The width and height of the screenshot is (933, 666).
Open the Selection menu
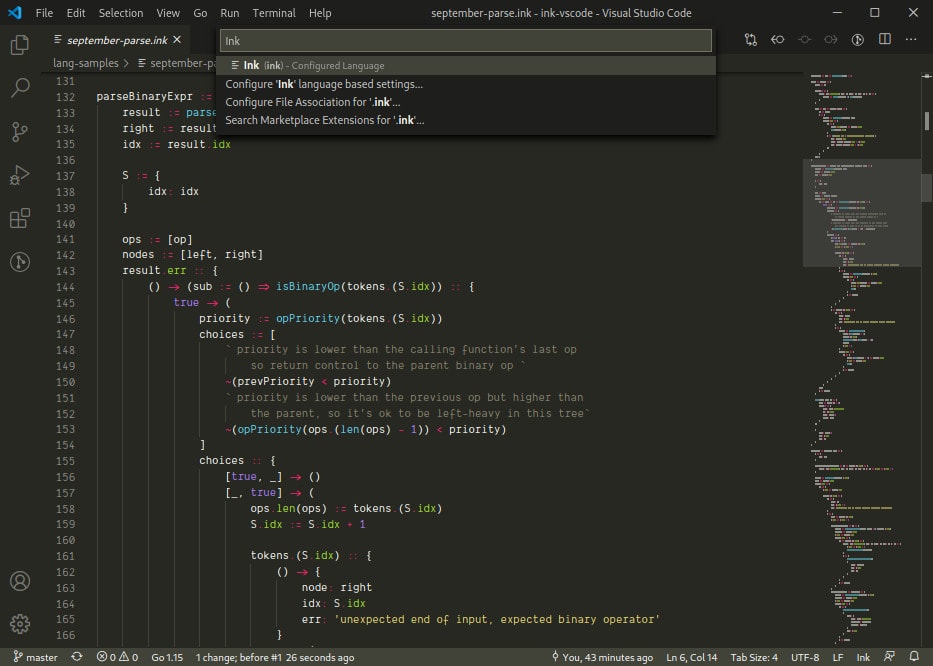coord(121,13)
